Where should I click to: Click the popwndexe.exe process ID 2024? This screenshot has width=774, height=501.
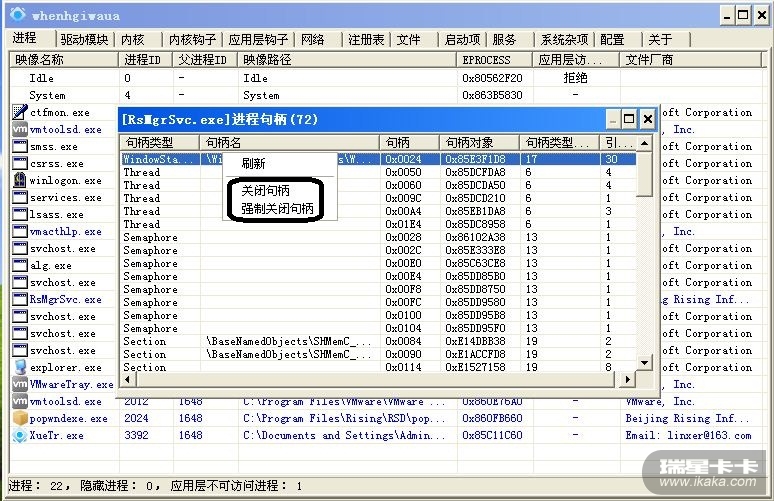click(x=136, y=418)
